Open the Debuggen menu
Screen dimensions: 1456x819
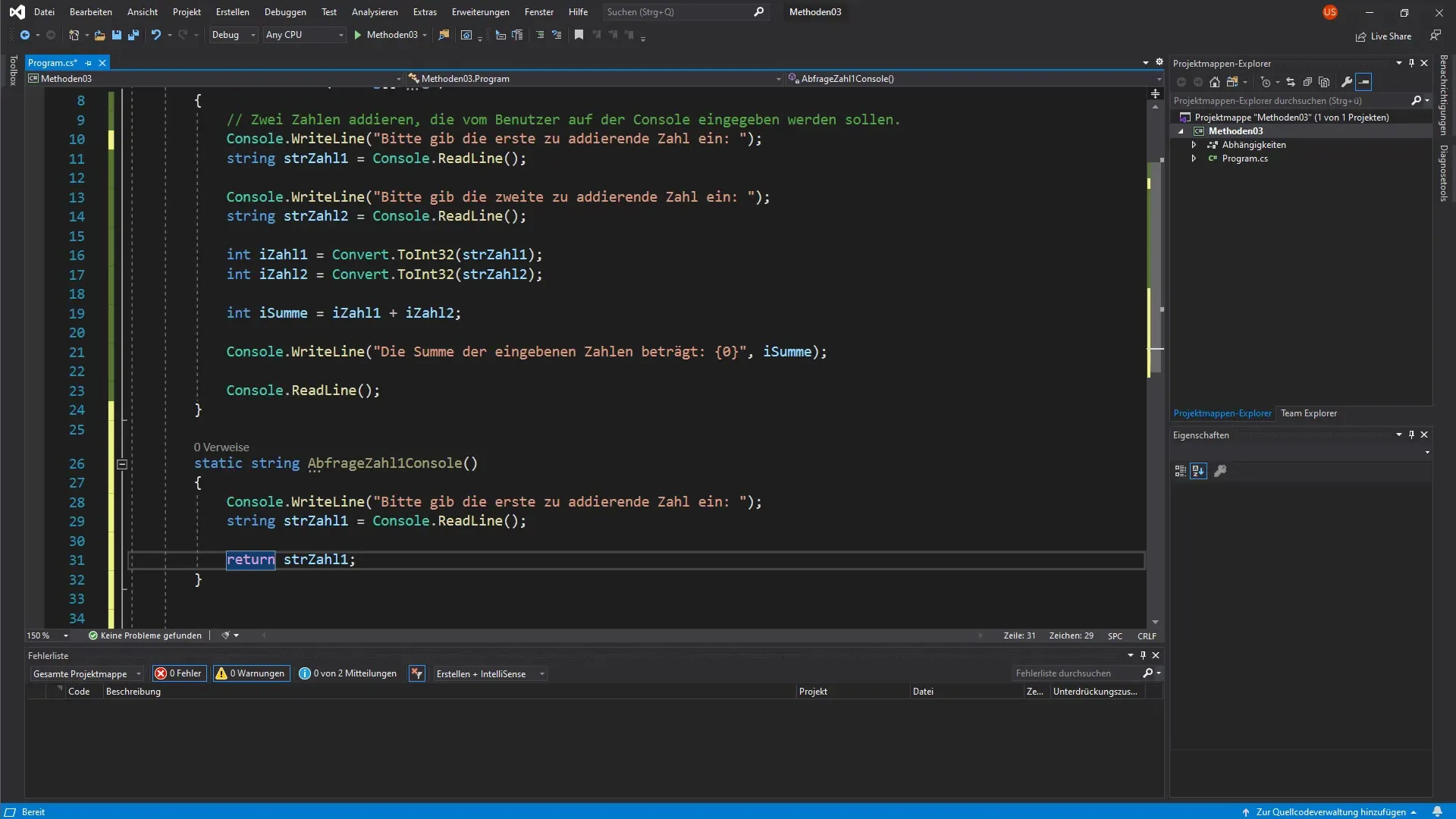tap(285, 12)
